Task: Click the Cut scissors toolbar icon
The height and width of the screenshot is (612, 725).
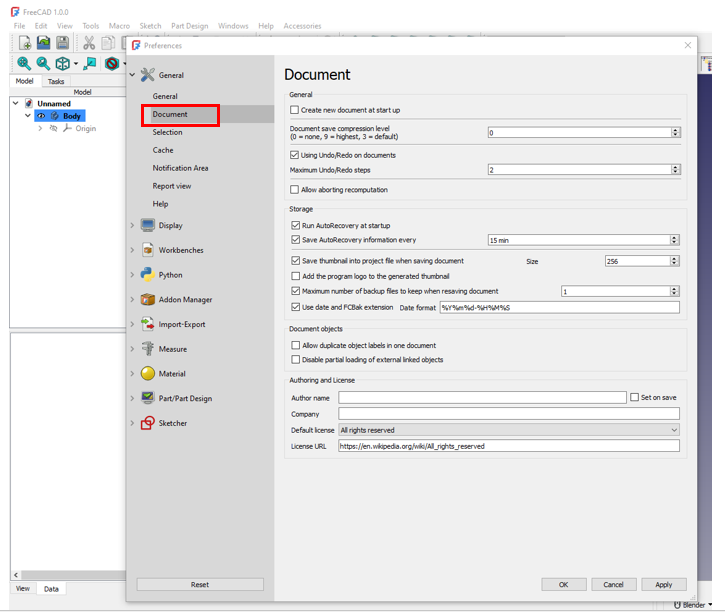Action: click(x=89, y=43)
